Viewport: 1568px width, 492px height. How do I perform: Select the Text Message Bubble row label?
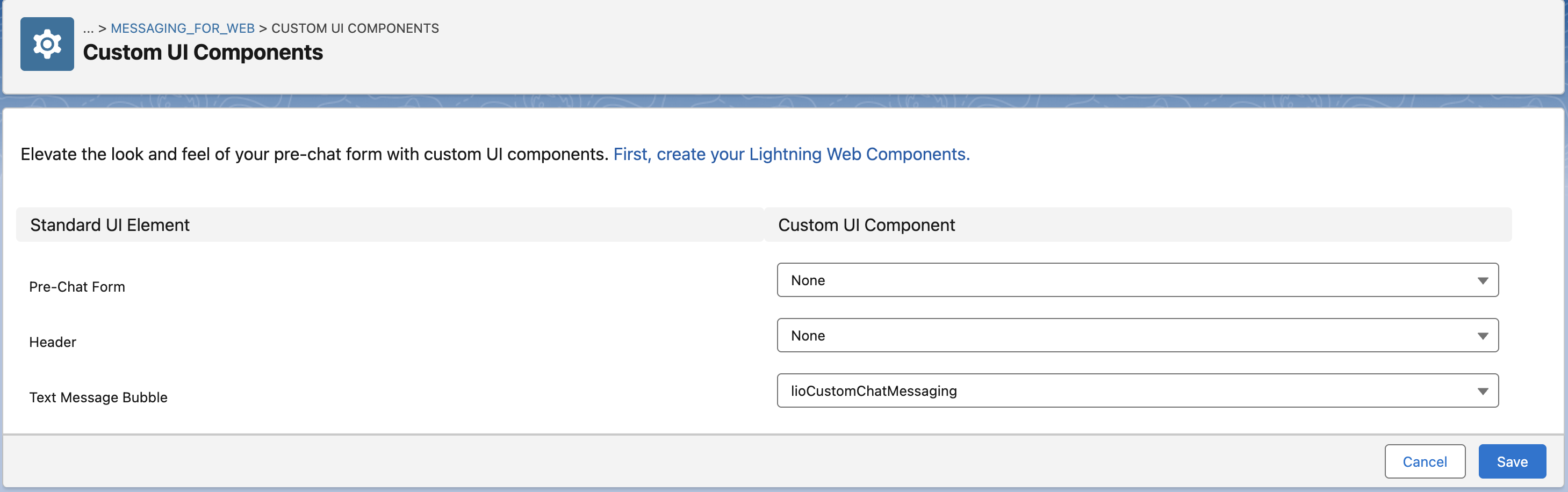98,397
